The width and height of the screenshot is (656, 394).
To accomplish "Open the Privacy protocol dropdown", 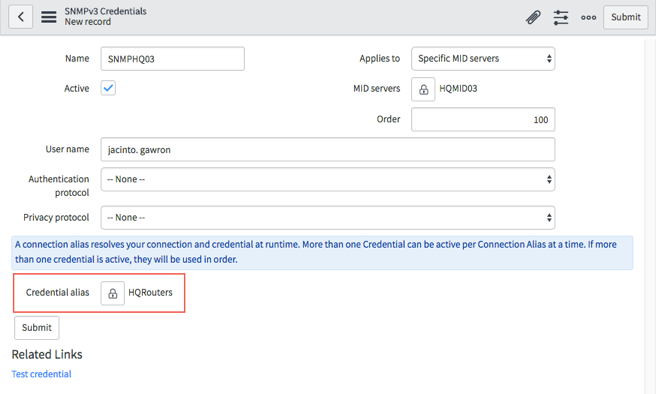I will coord(328,217).
